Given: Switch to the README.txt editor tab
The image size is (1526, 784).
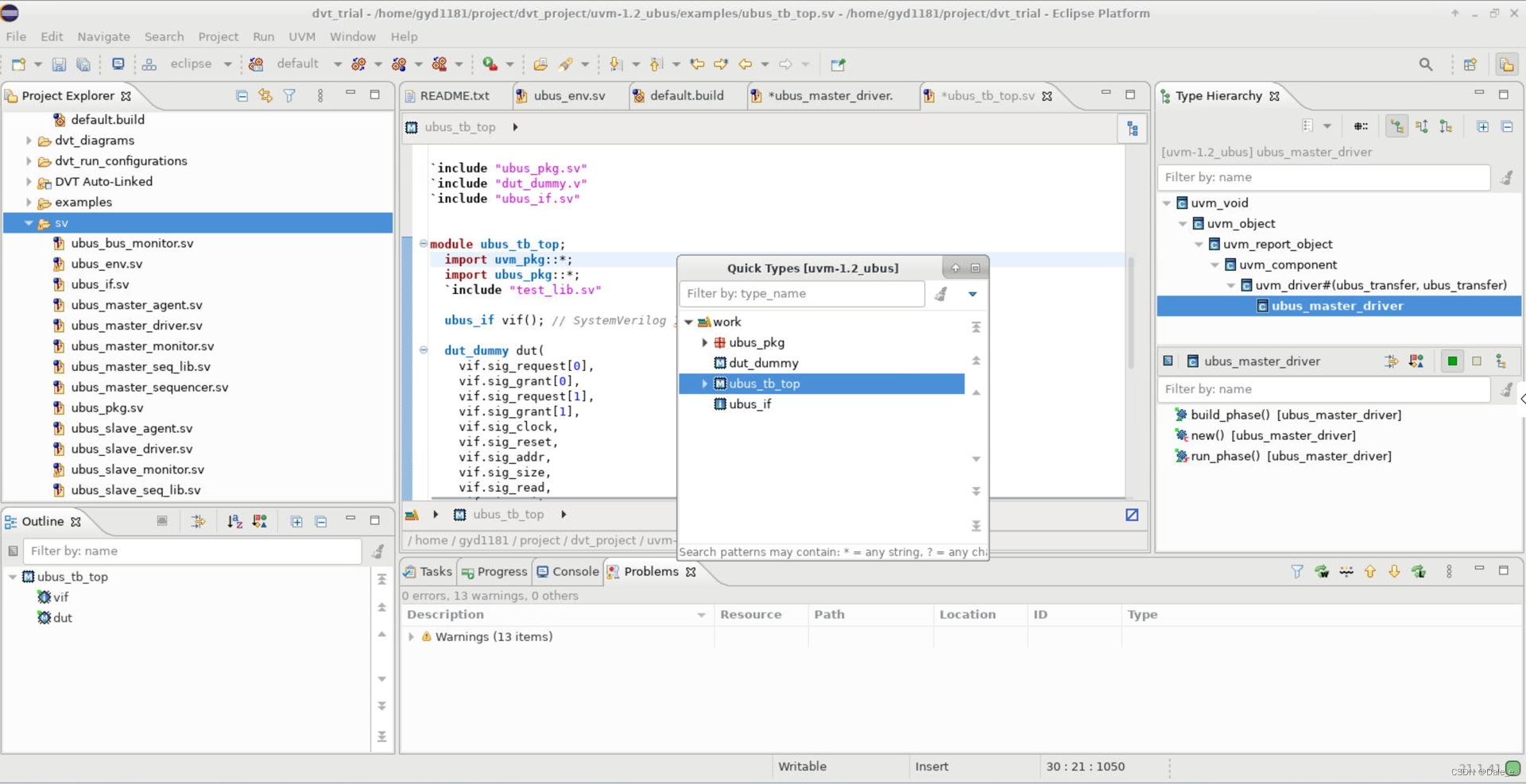Looking at the screenshot, I should coord(455,95).
